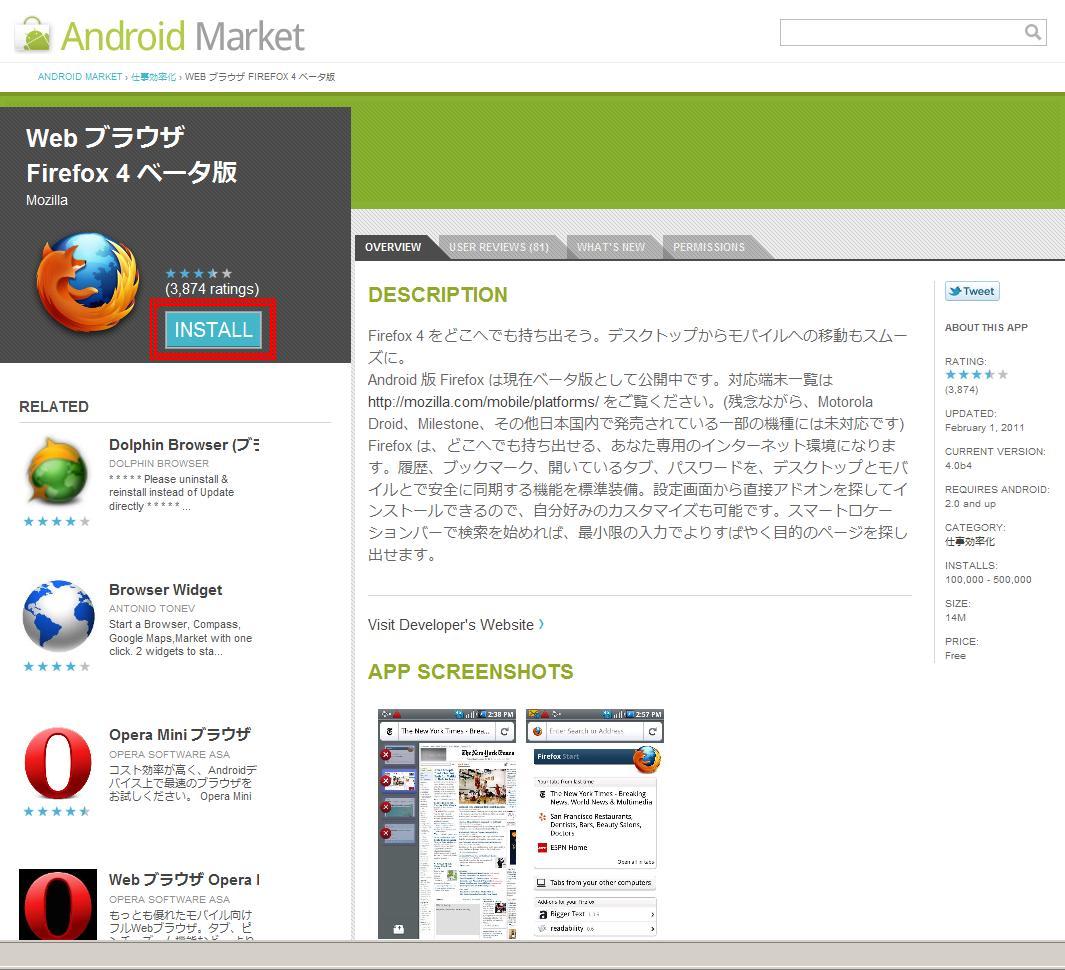The image size is (1065, 970).
Task: Click the 100,000 - 500,000 installs value
Action: coord(988,579)
